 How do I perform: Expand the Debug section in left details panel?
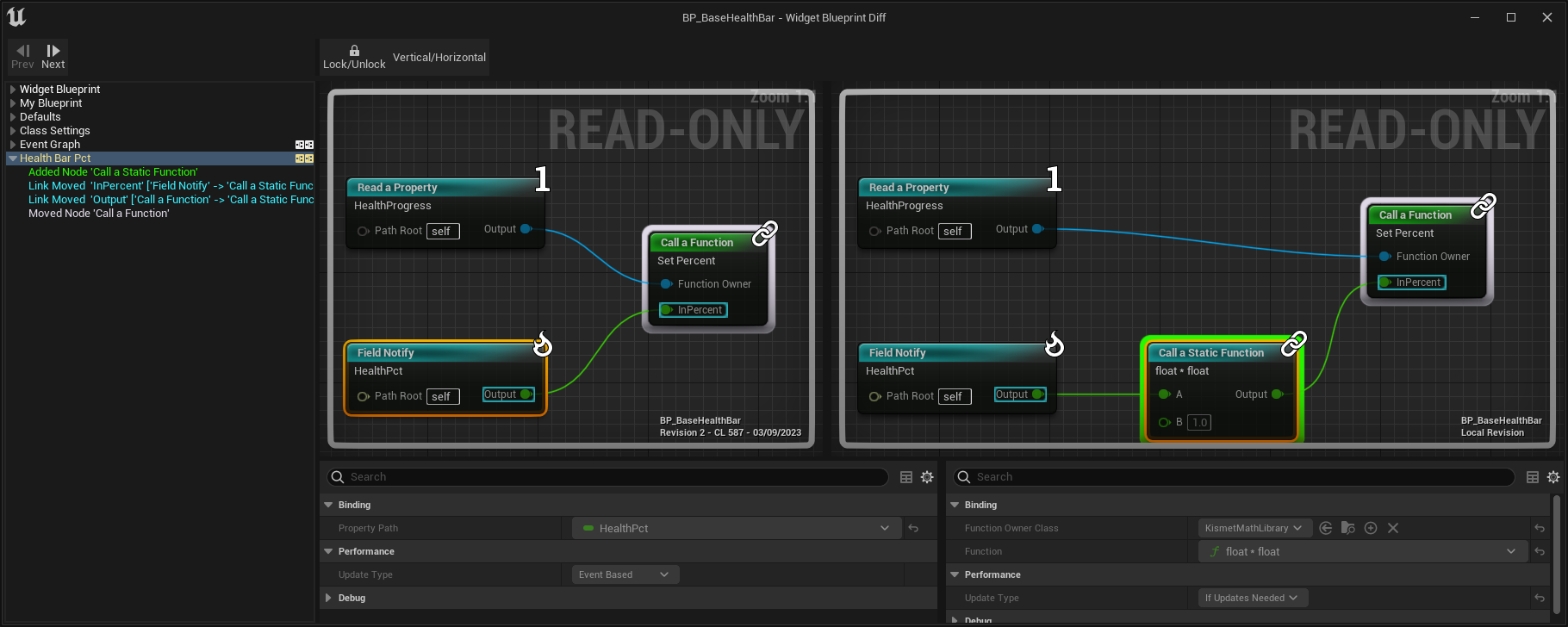tap(329, 599)
